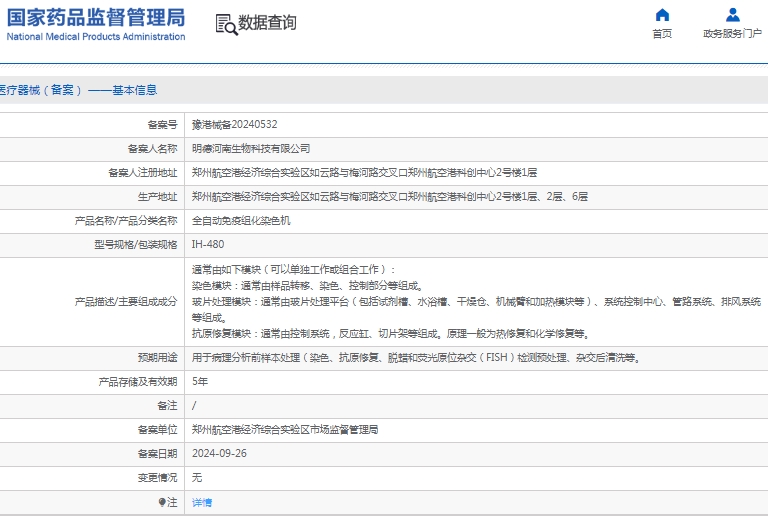Click the 备案人注册地址 value ending 2号楼1层
The image size is (768, 516).
364,173
